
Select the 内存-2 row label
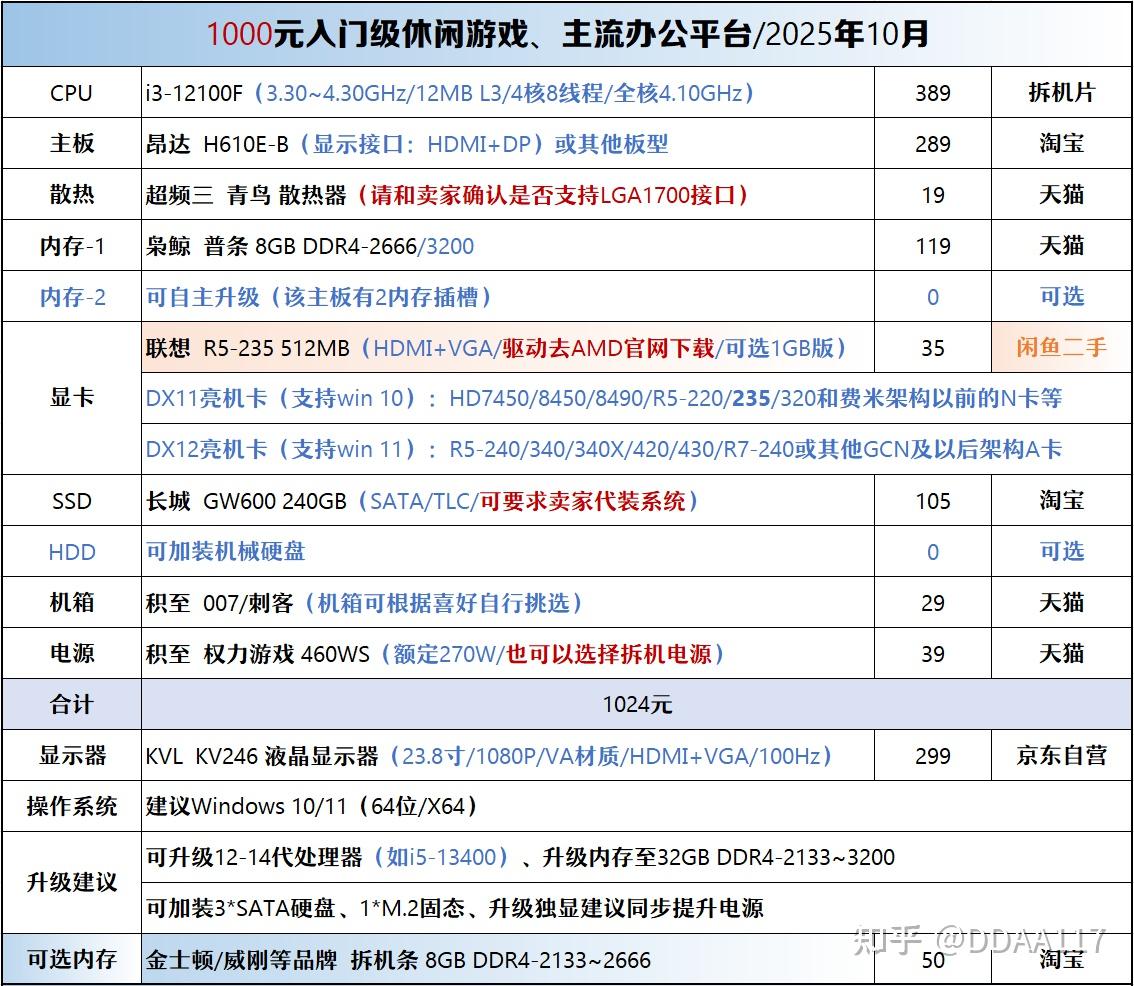pos(72,297)
